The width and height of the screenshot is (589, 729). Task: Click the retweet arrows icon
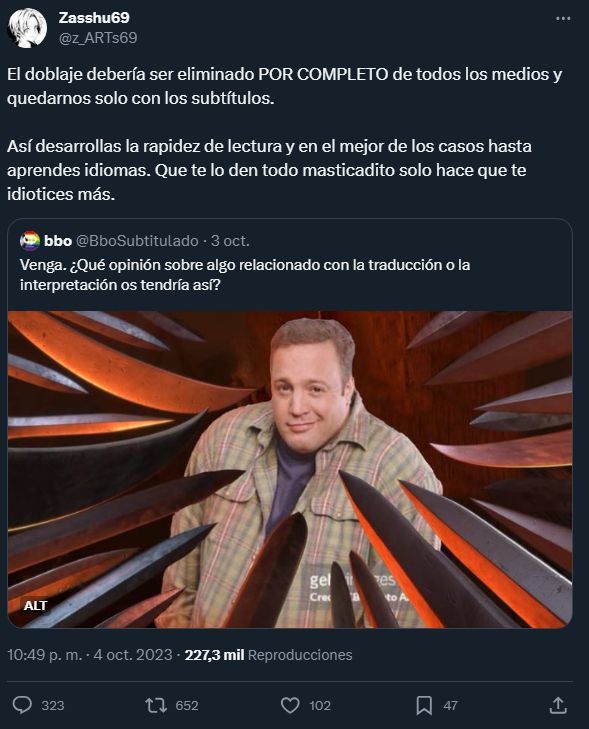(156, 705)
